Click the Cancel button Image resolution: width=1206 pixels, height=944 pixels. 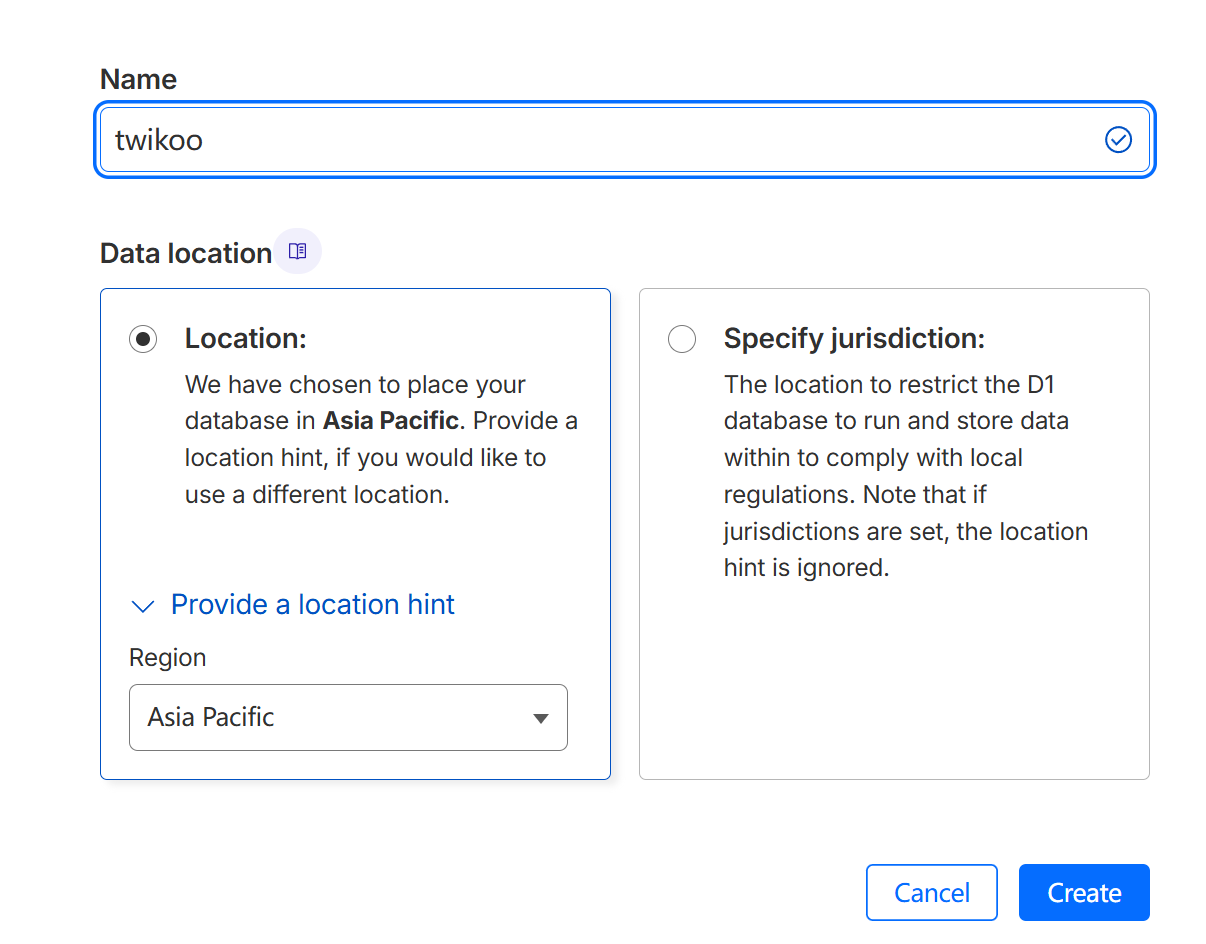(931, 892)
